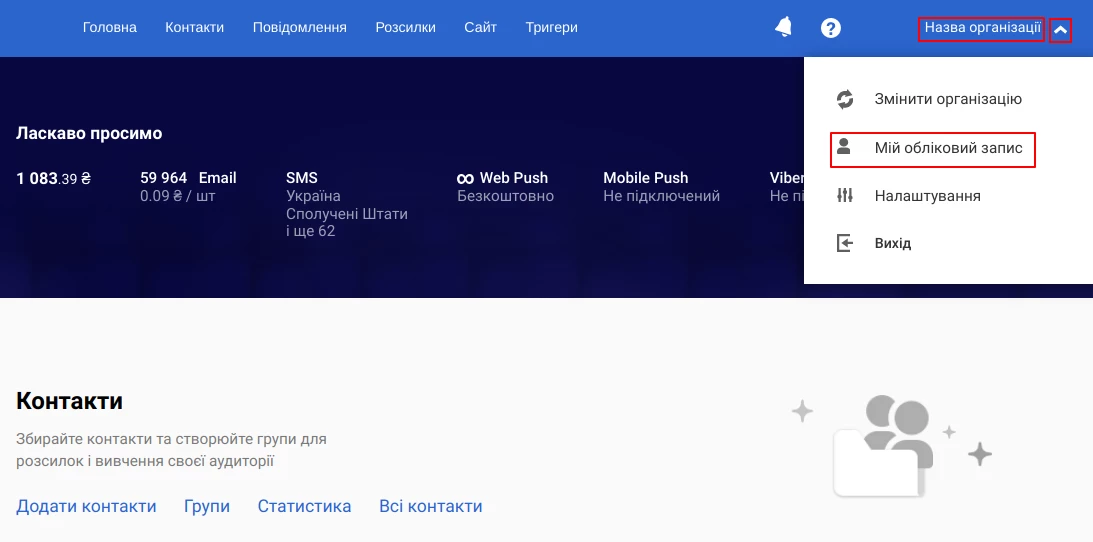
Task: Click the Ласкаво просимо heading
Action: (89, 133)
